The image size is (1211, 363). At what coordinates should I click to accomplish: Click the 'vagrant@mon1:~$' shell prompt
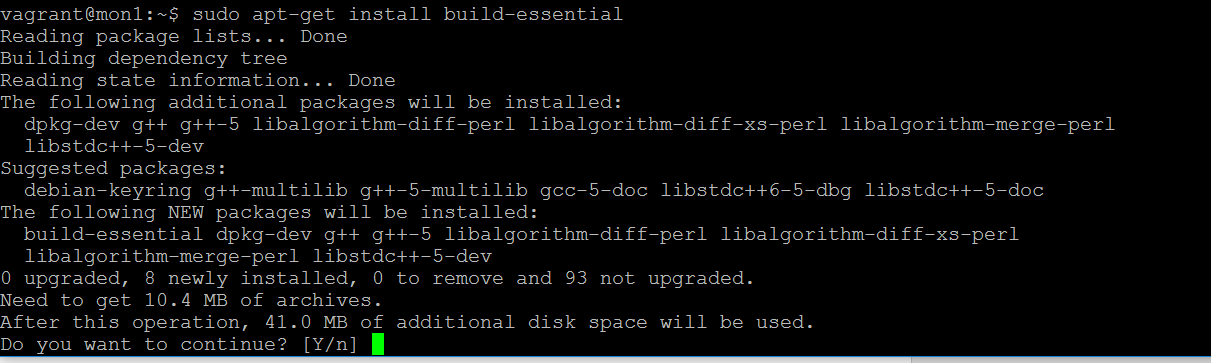point(89,15)
